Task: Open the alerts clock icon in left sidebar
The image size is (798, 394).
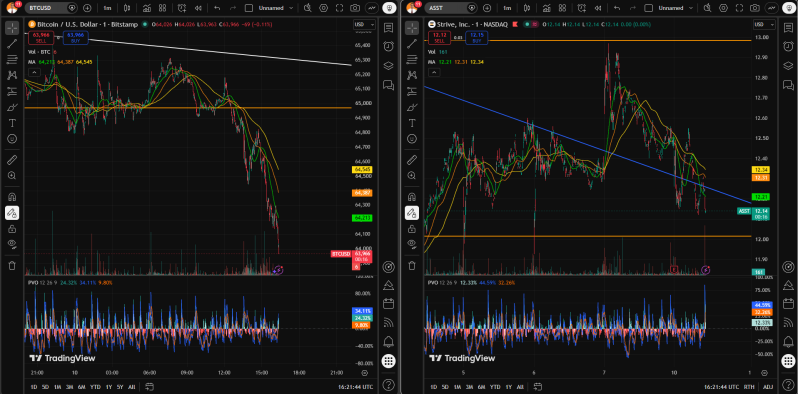Action: pos(389,45)
